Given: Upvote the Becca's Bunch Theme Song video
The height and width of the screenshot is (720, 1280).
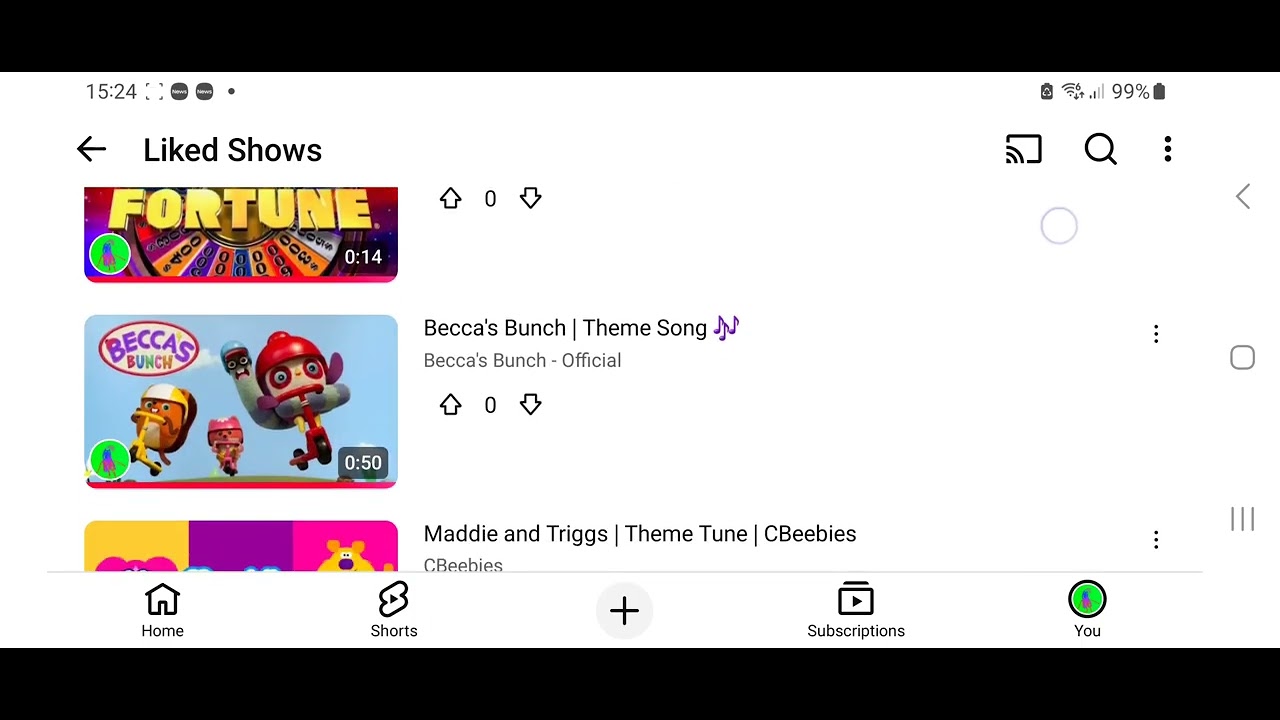Looking at the screenshot, I should pyautogui.click(x=450, y=405).
